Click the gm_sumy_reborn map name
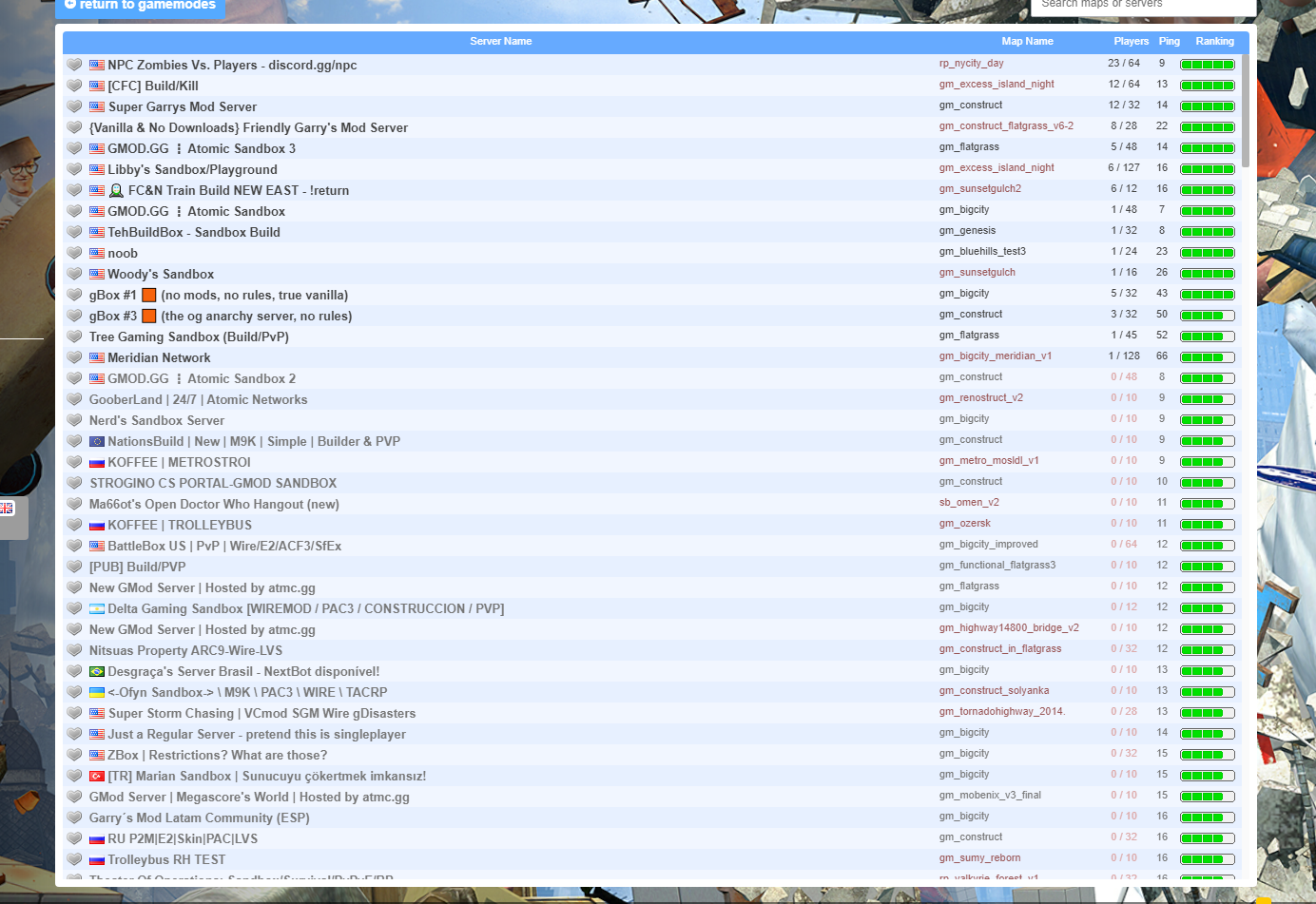 (980, 858)
